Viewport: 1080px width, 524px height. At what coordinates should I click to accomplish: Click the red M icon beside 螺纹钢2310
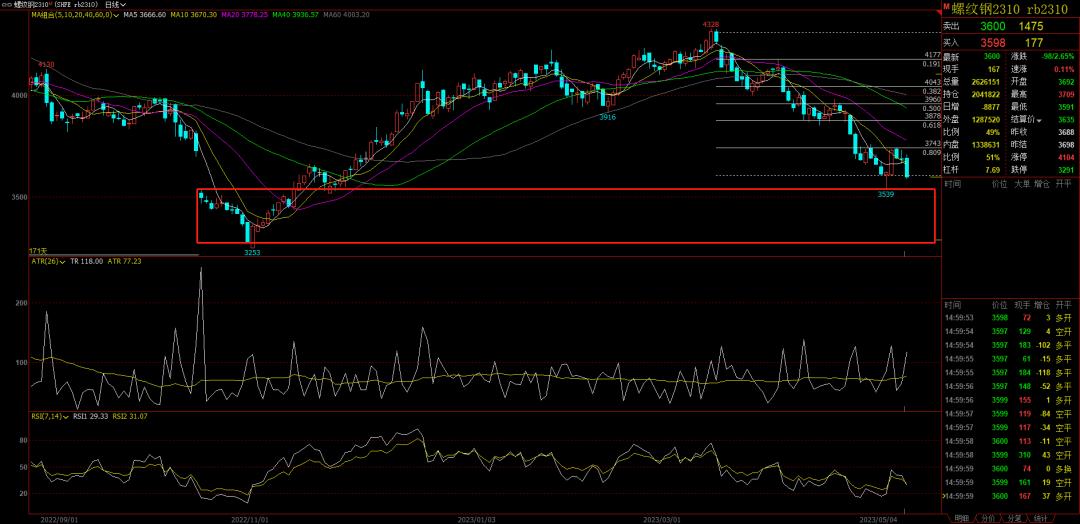pyautogui.click(x=947, y=8)
